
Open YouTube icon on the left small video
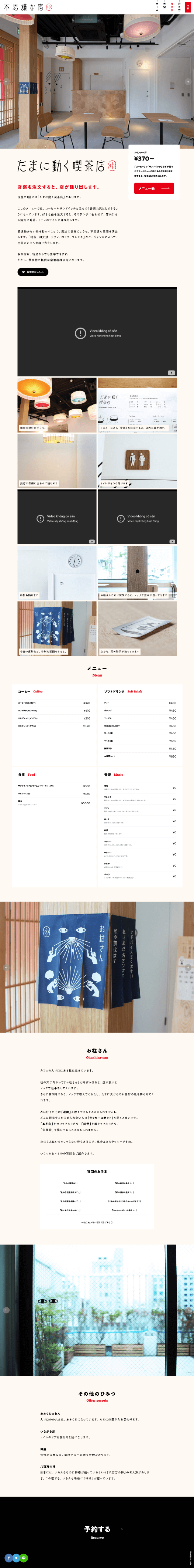click(x=92, y=541)
